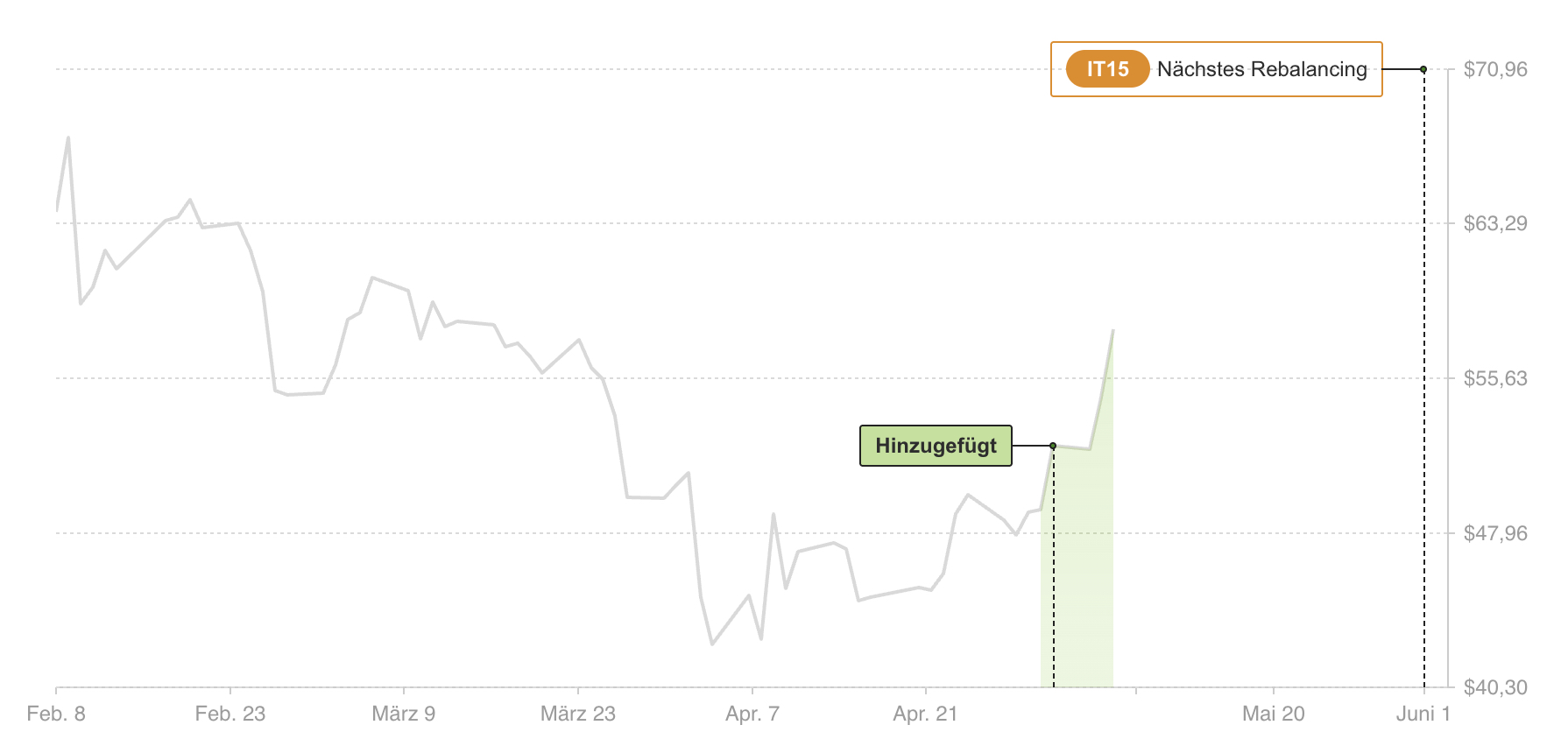Click the latest price peak of the line

[1112, 331]
